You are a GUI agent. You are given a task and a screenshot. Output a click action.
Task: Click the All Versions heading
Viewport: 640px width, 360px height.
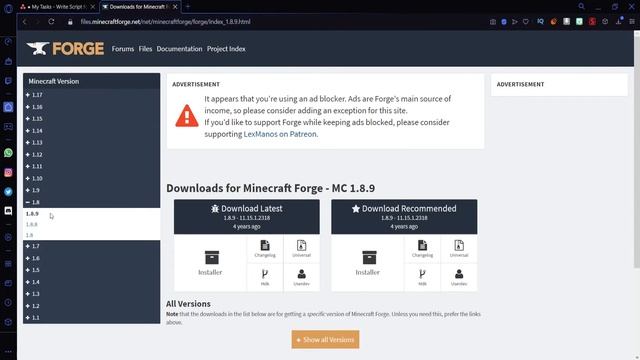coord(188,304)
